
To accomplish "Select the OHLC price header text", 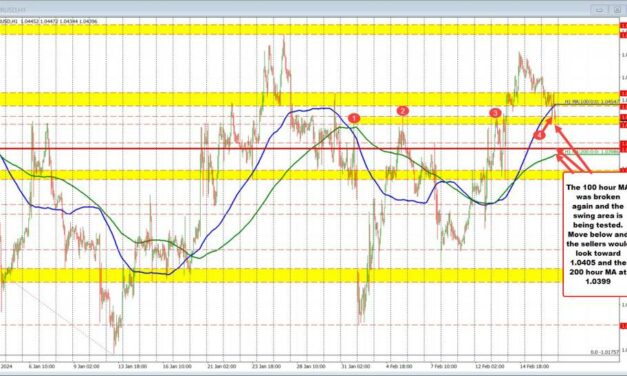I will pyautogui.click(x=48, y=21).
